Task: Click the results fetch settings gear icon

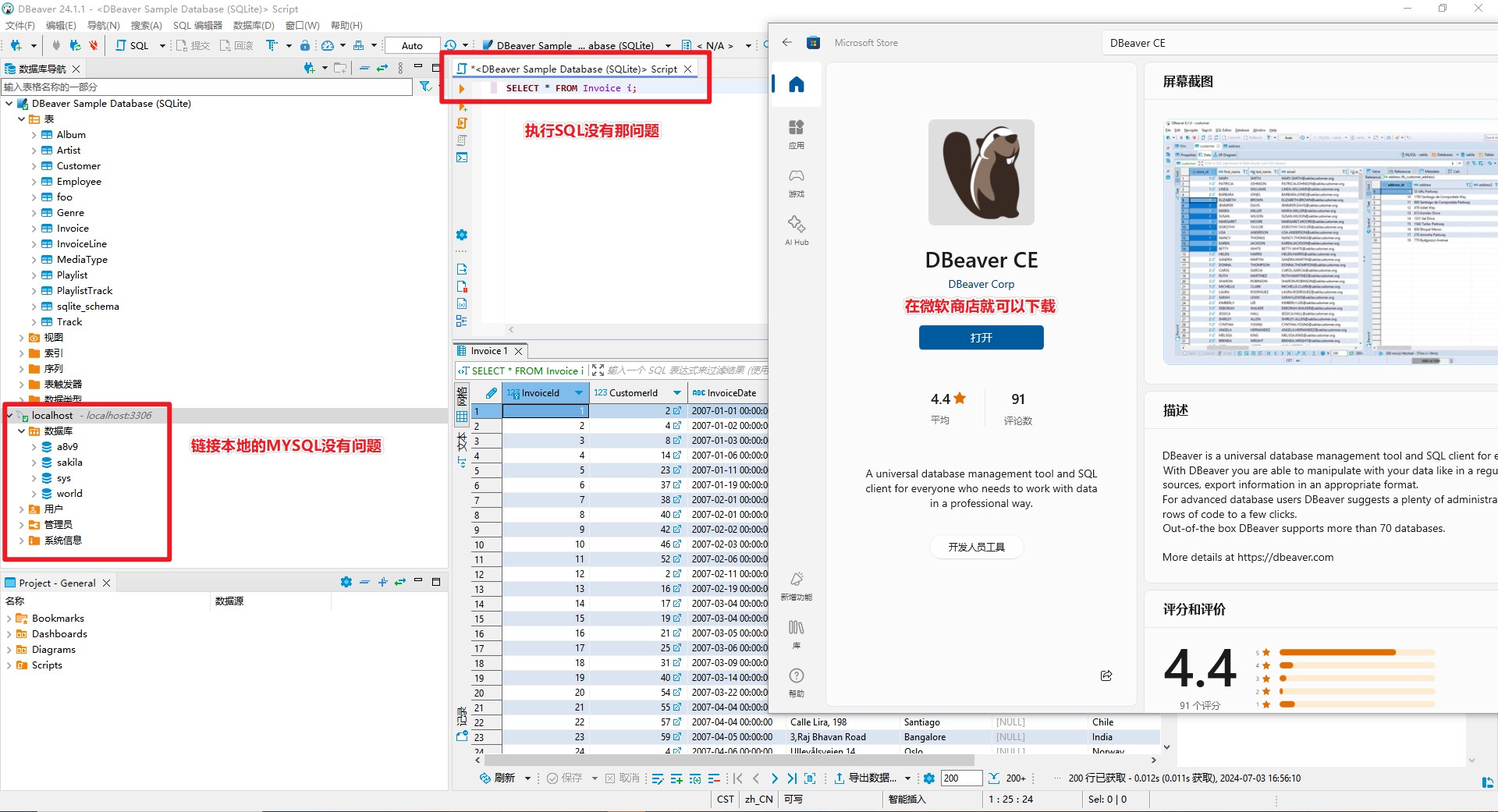Action: pyautogui.click(x=928, y=778)
